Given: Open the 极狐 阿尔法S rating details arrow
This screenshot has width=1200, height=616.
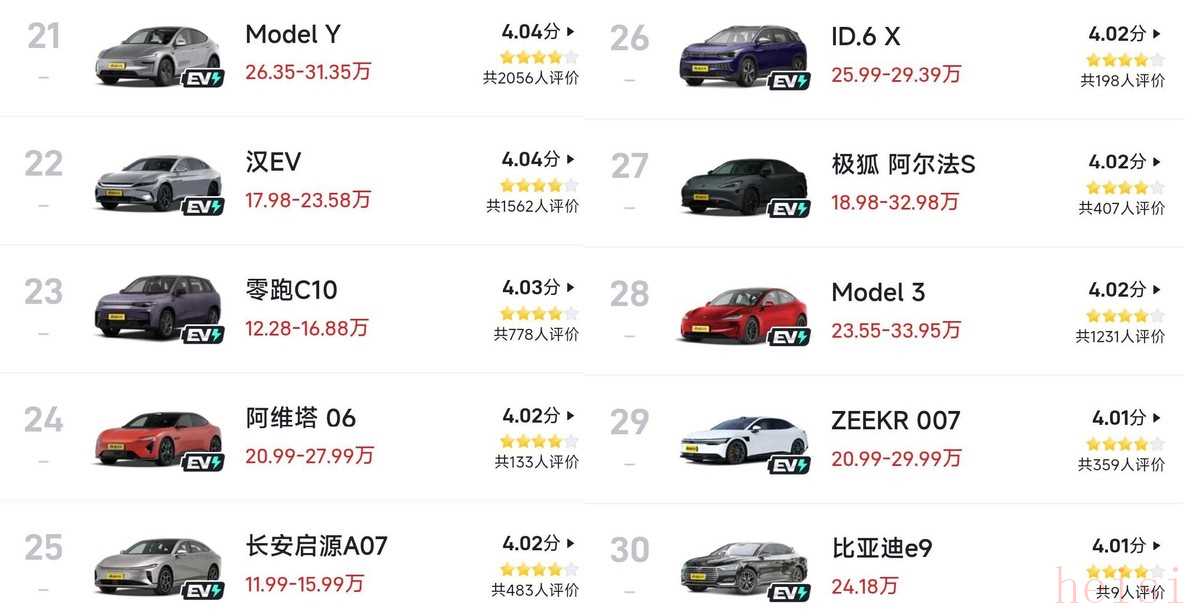Looking at the screenshot, I should point(1157,162).
